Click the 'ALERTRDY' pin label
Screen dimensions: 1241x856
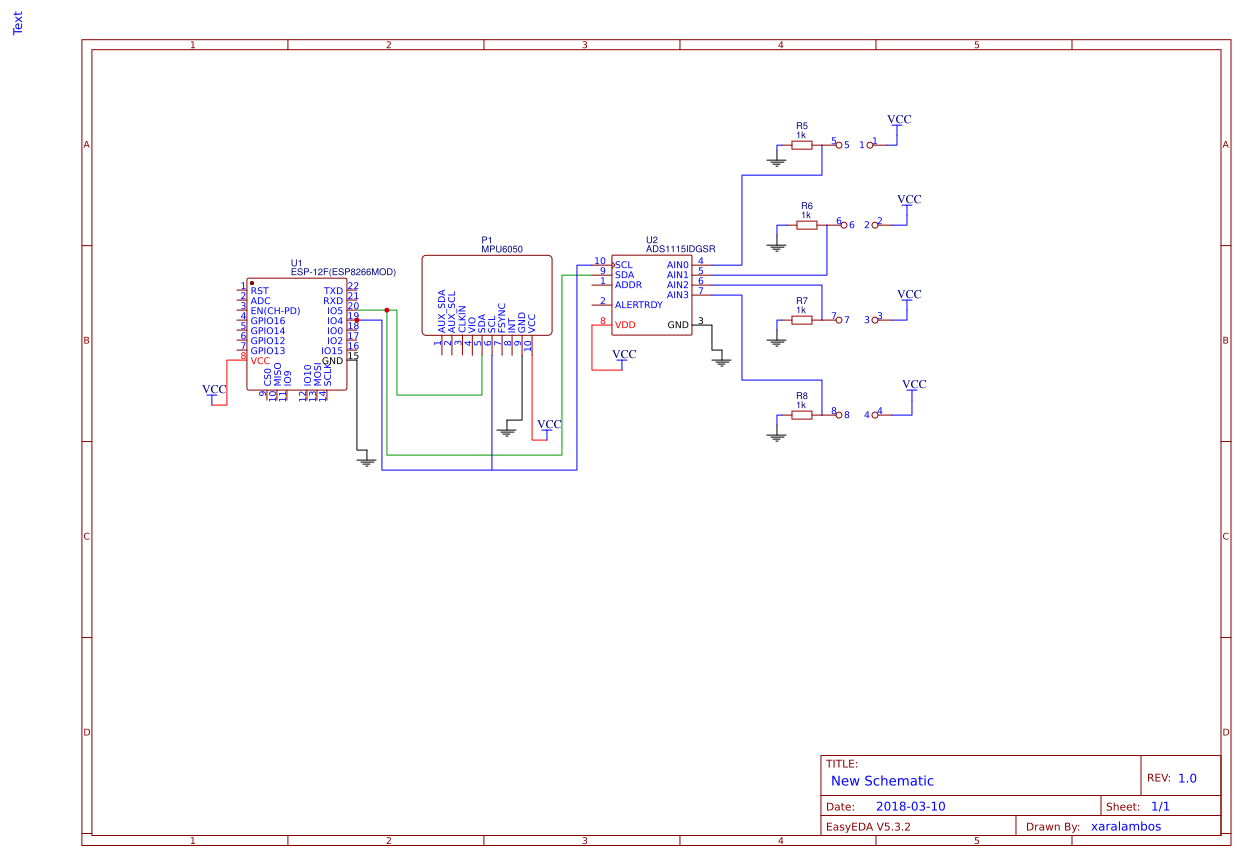coord(639,305)
